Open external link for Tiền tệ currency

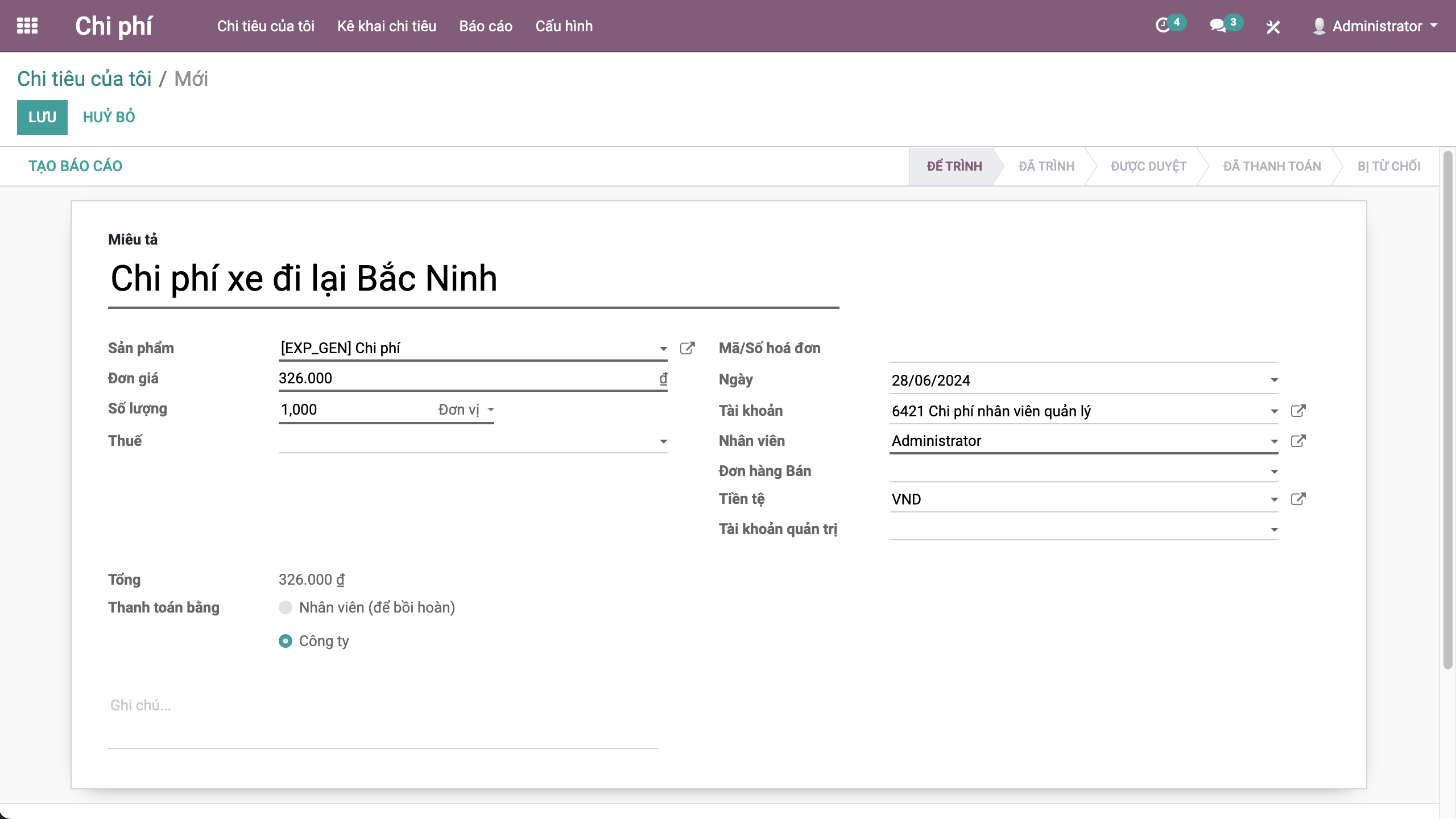coord(1298,499)
